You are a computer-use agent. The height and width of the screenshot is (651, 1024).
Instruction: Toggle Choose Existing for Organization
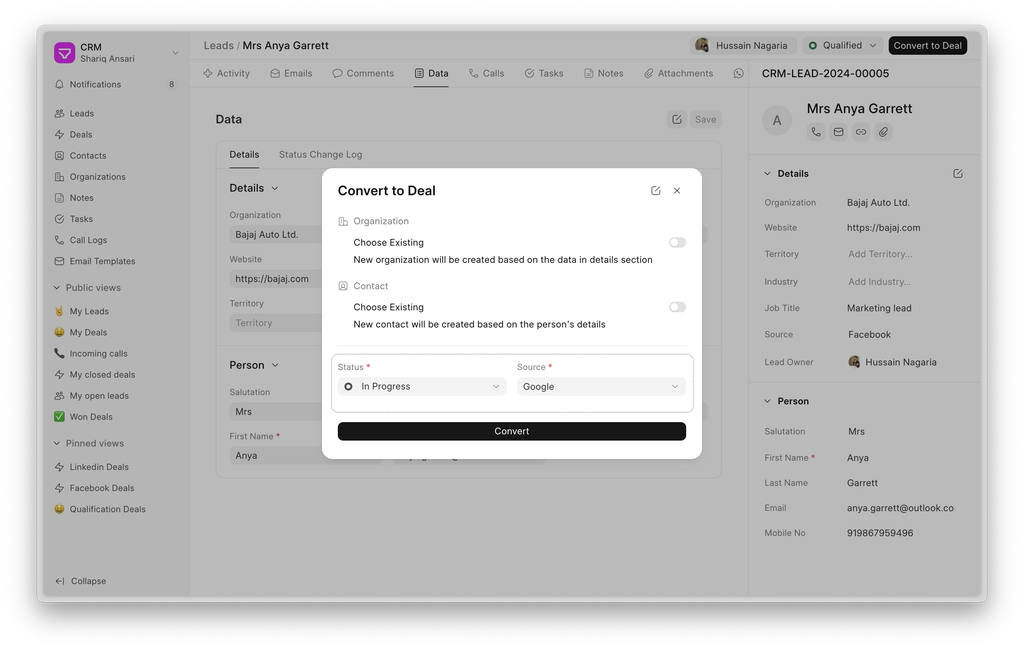click(x=677, y=243)
